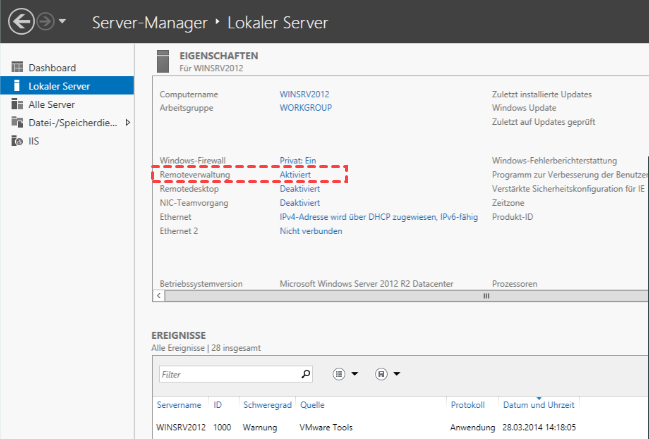
Task: Type in the Filter events field
Action: pyautogui.click(x=228, y=374)
